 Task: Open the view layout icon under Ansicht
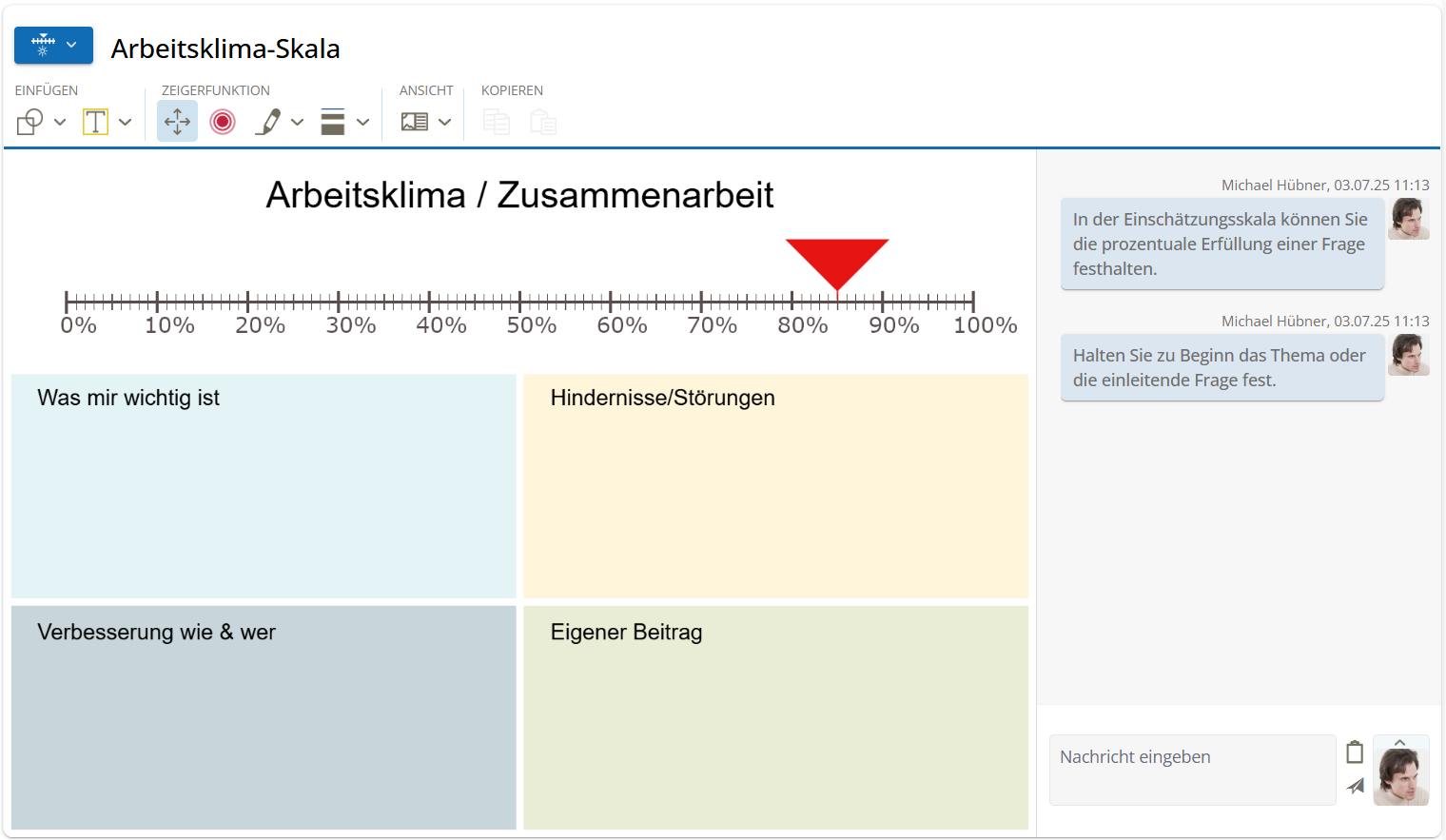click(415, 122)
